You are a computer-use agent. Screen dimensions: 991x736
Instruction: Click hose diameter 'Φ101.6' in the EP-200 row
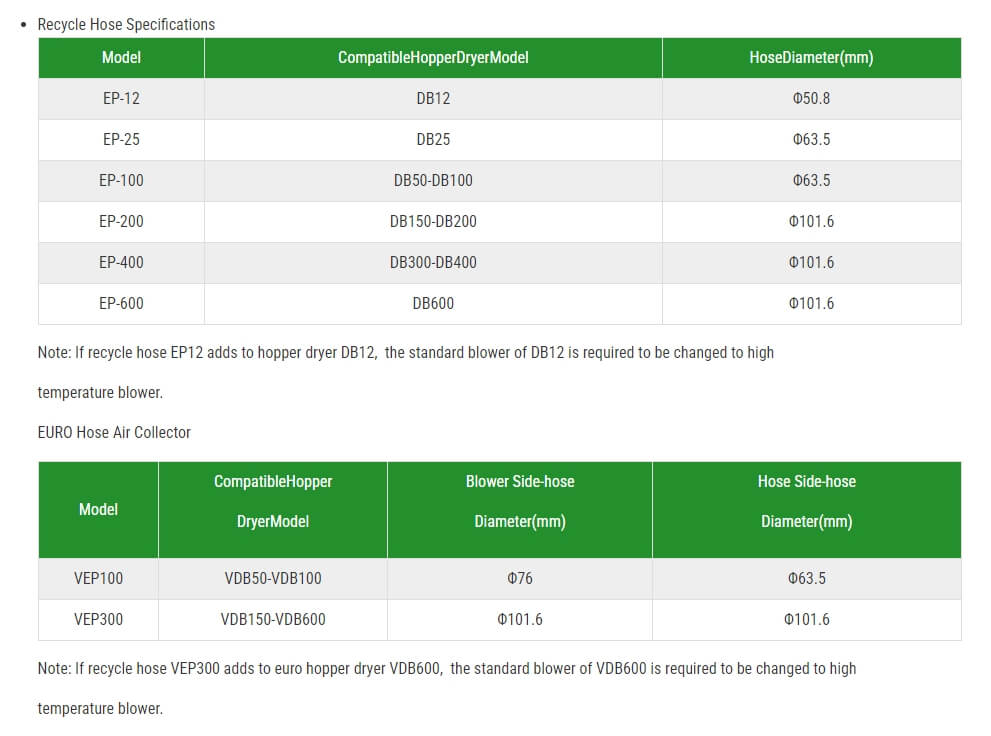coord(812,222)
